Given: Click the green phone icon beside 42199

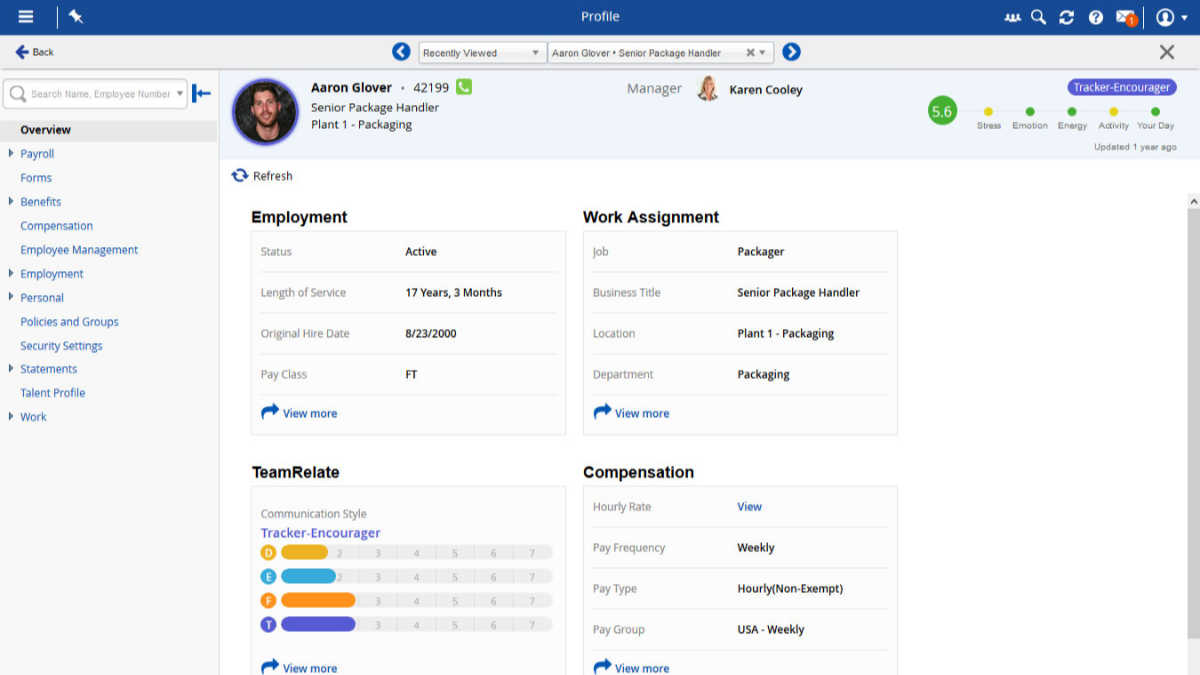Looking at the screenshot, I should 464,87.
